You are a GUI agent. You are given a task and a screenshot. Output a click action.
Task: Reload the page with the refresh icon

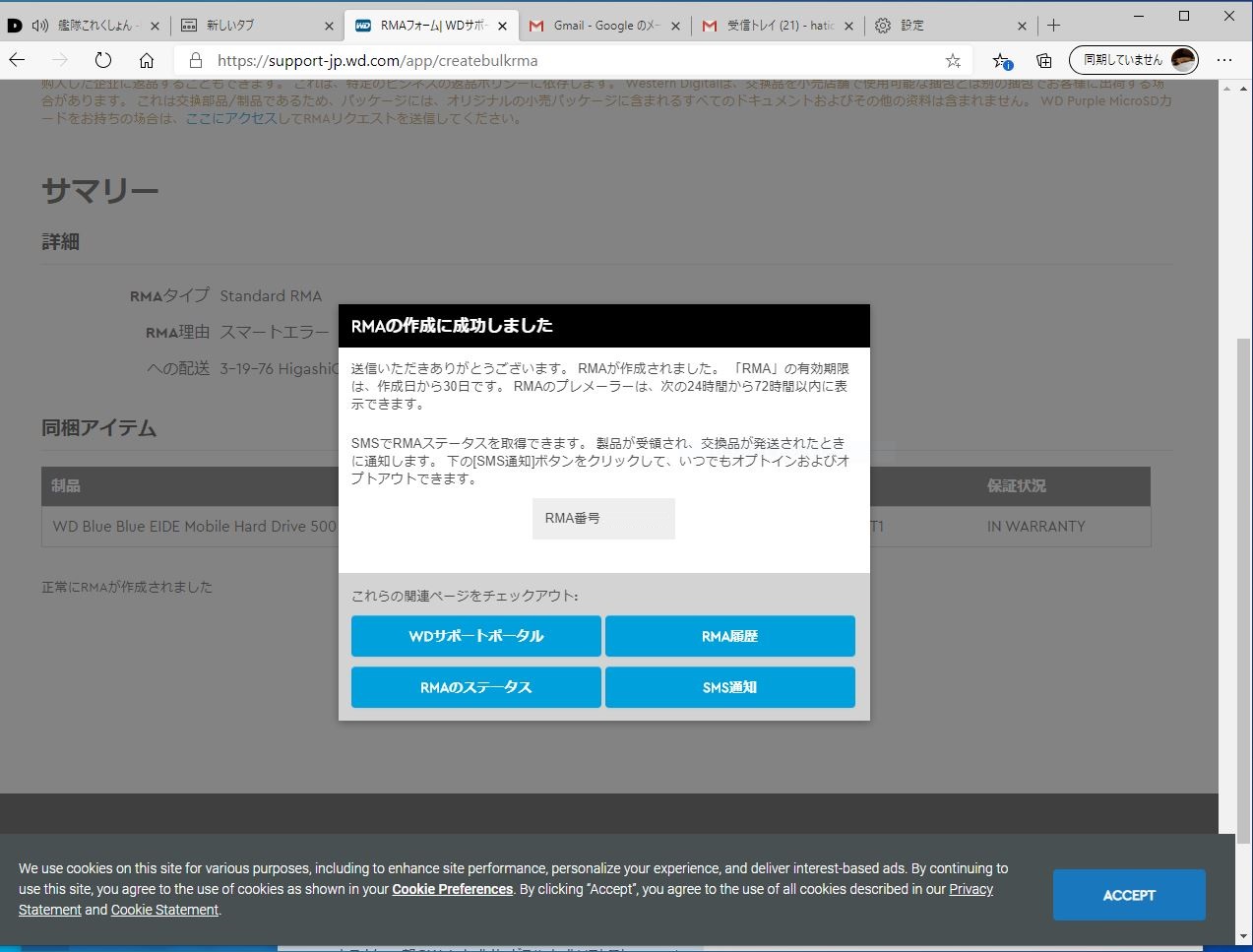tap(103, 60)
